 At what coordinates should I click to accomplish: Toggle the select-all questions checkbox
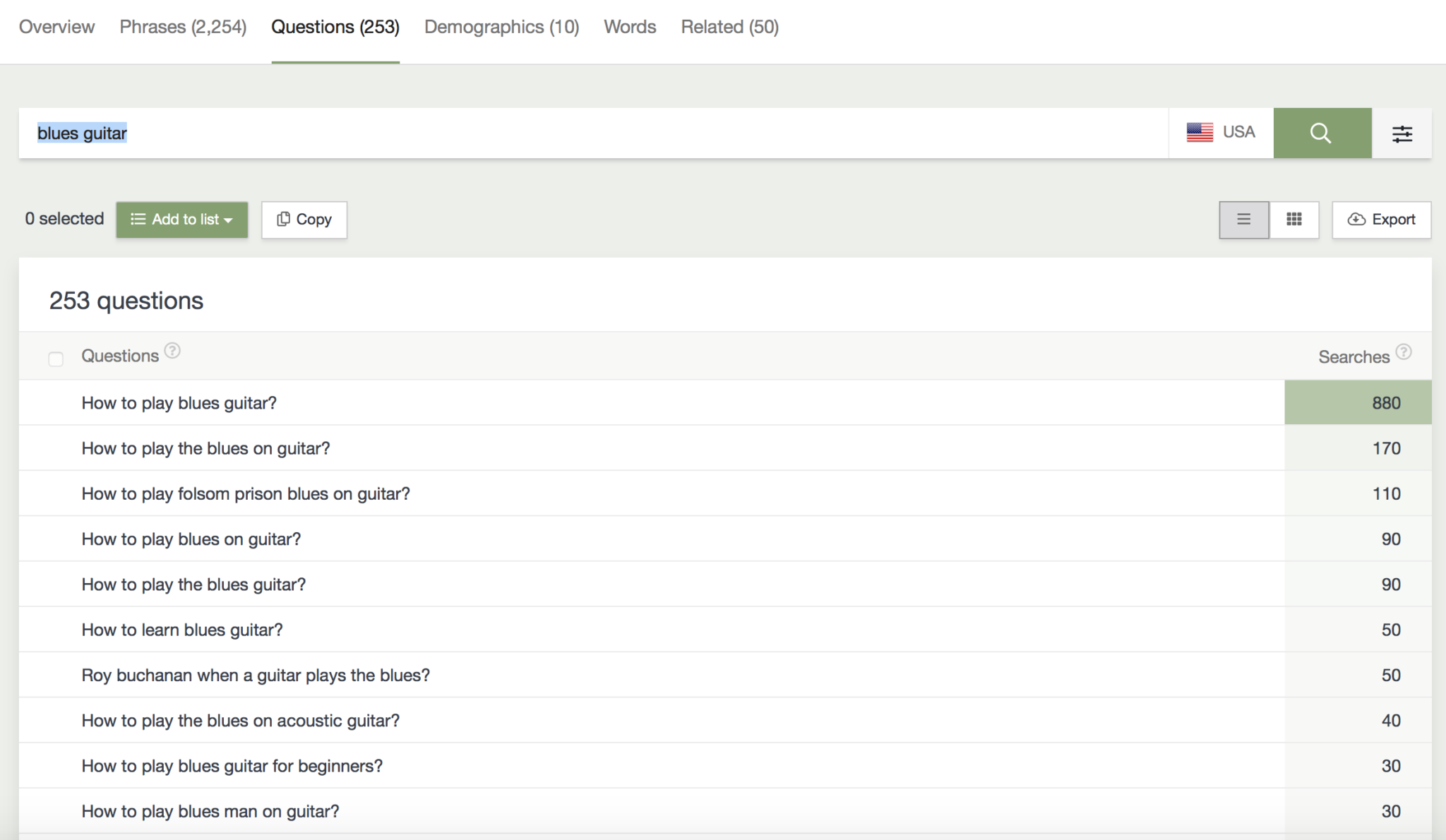click(56, 359)
